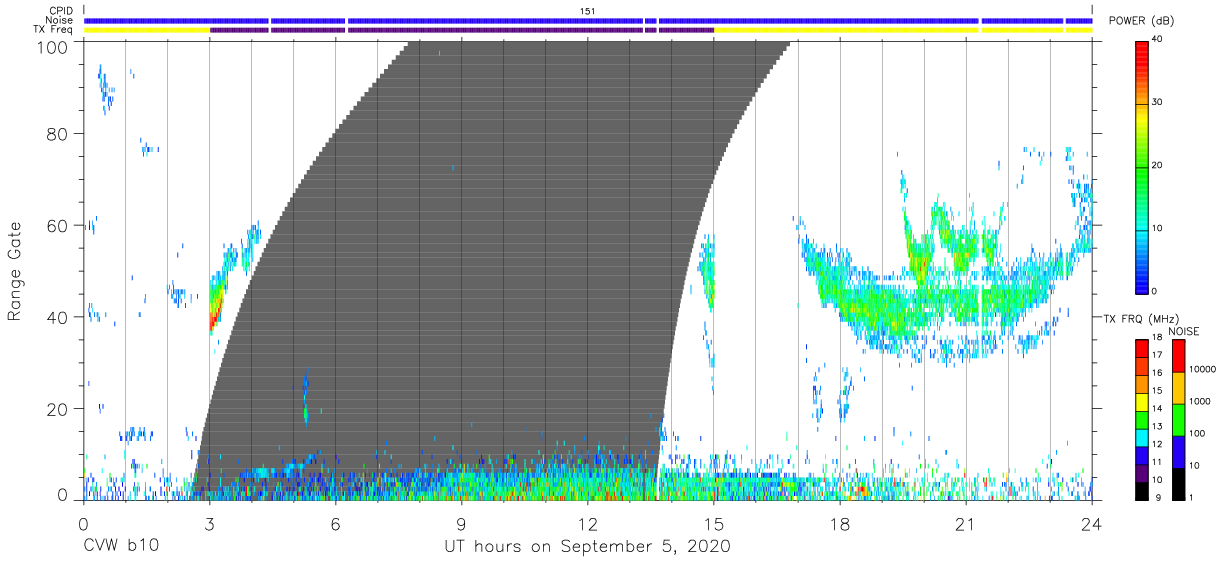Click the 30 label on power colorbar
This screenshot has height=567, width=1228.
point(1158,103)
